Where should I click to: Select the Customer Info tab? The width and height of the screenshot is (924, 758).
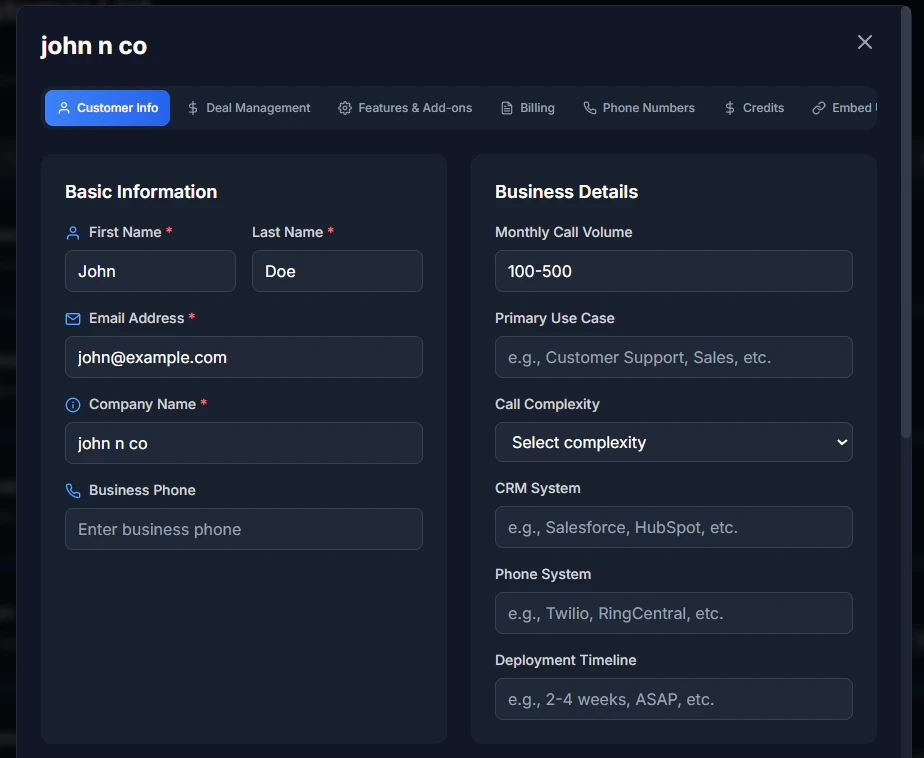point(107,107)
